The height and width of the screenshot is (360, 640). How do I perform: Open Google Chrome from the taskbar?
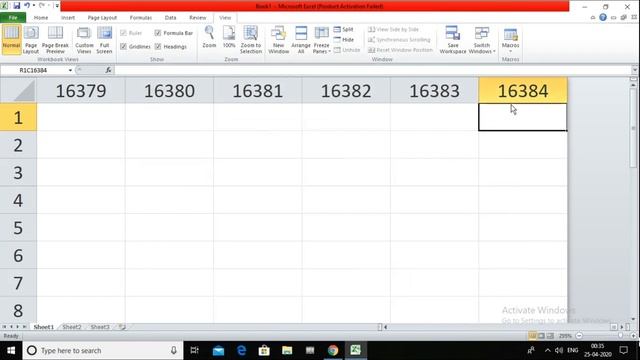333,350
